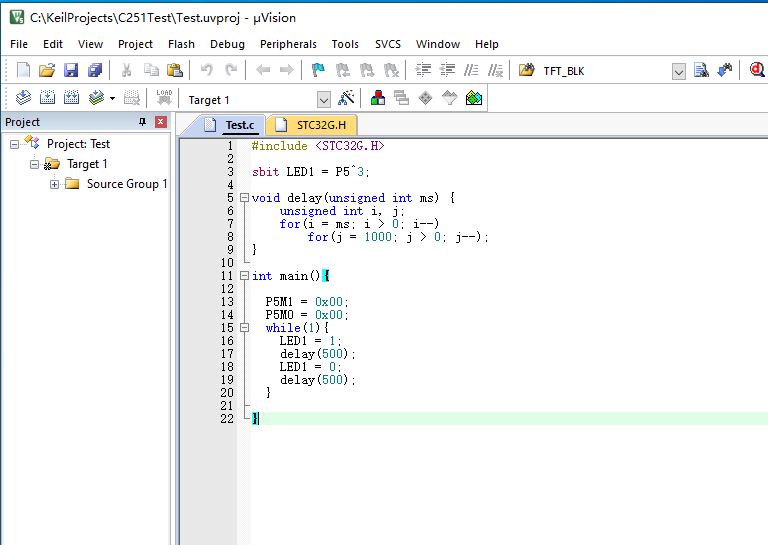Navigate backwards with left arrow

[x=263, y=71]
